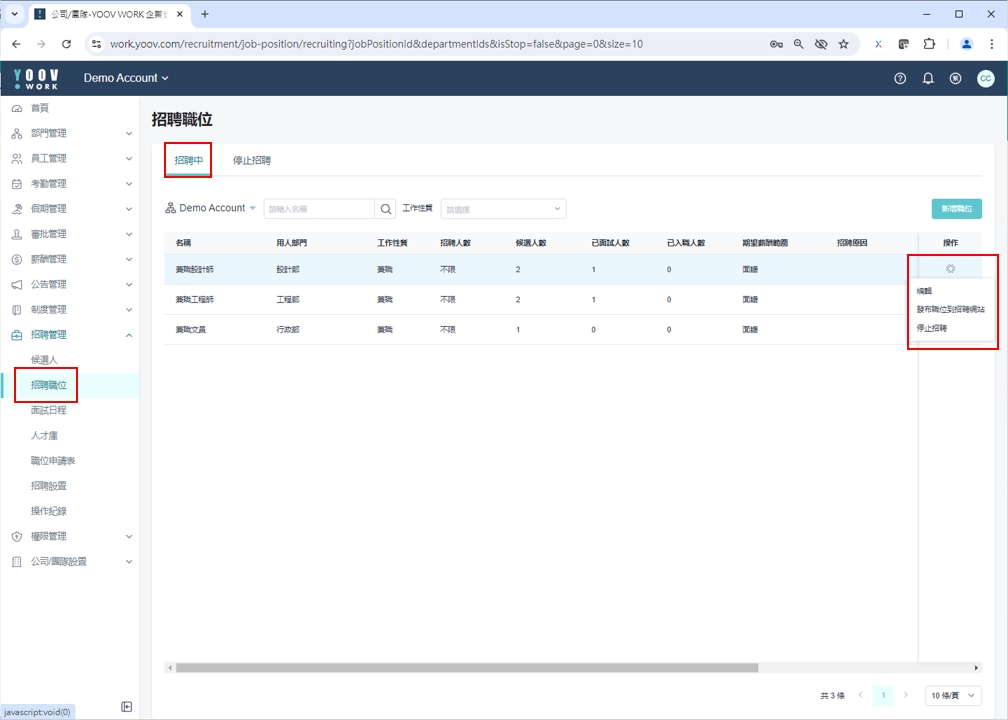Click the help question mark icon
This screenshot has width=1008, height=720.
tap(900, 78)
